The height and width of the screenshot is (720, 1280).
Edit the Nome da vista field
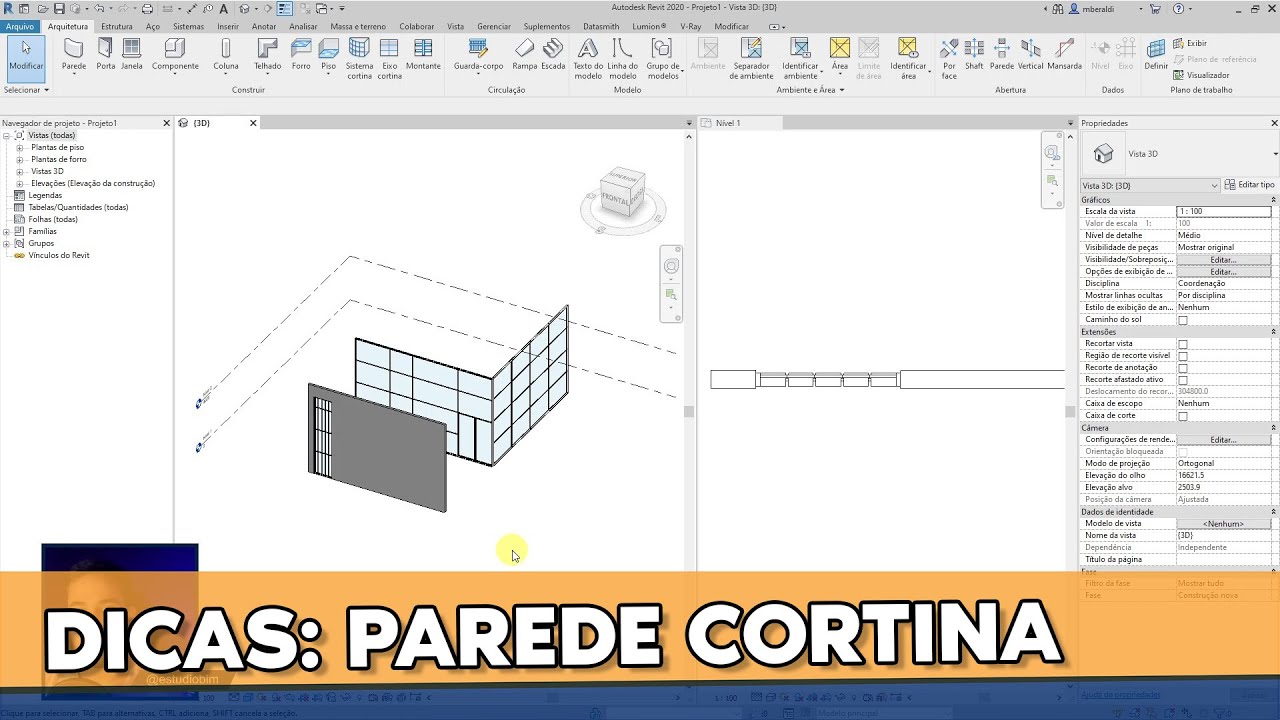[x=1223, y=536]
